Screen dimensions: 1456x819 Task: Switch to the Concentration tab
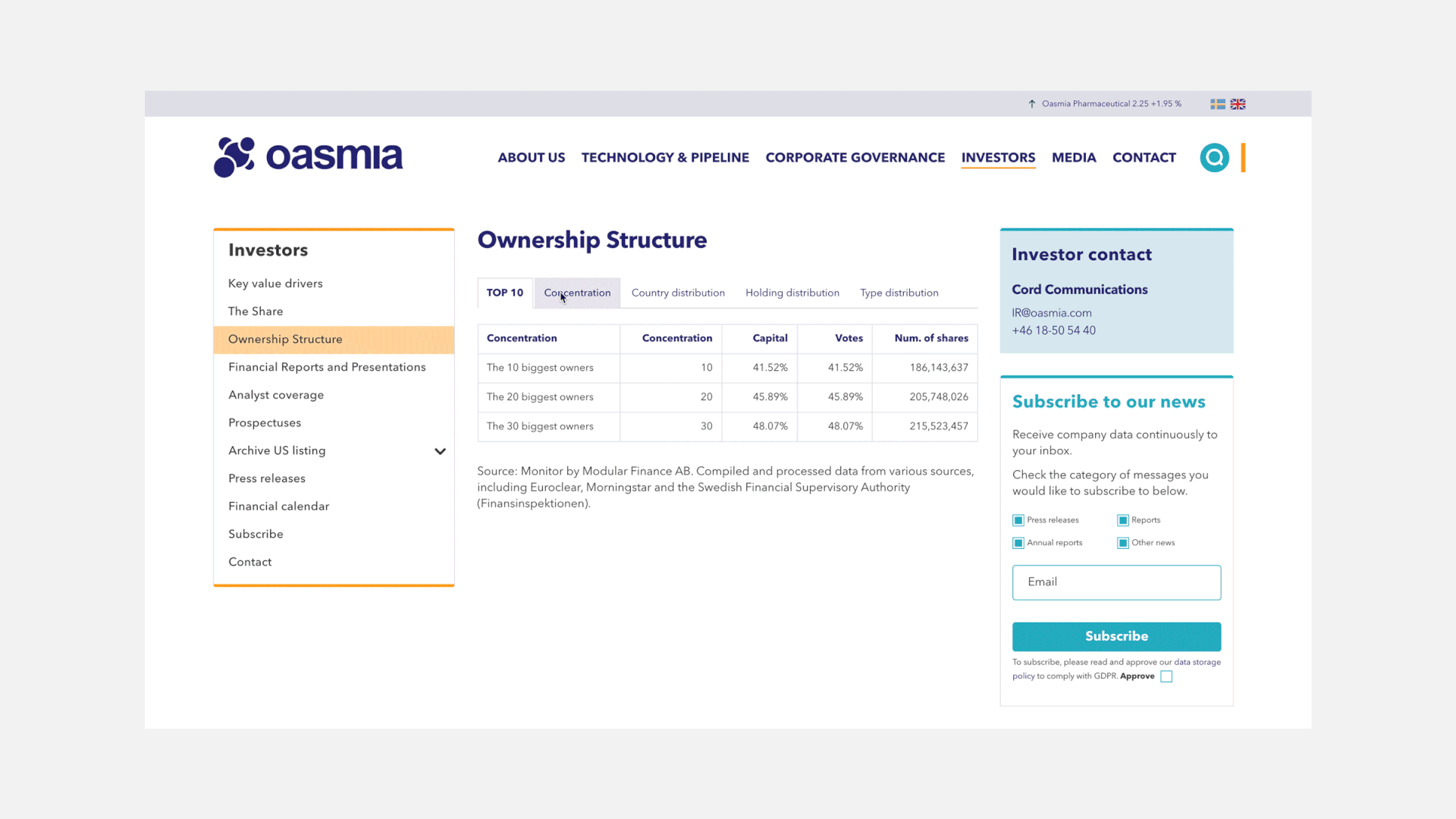(577, 293)
